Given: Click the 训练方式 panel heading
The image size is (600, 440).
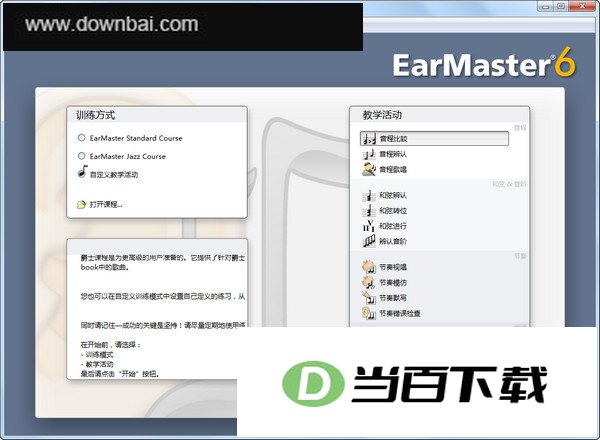Looking at the screenshot, I should click(x=95, y=115).
